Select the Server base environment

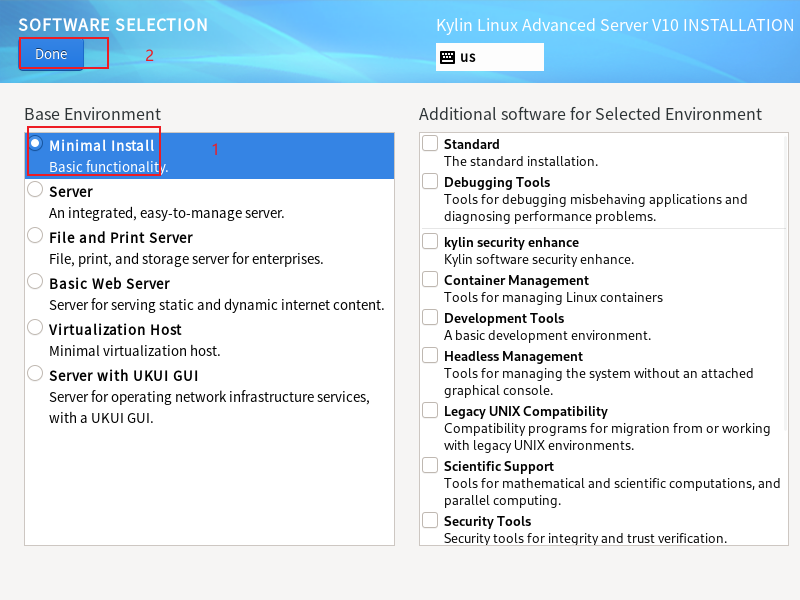pos(35,189)
